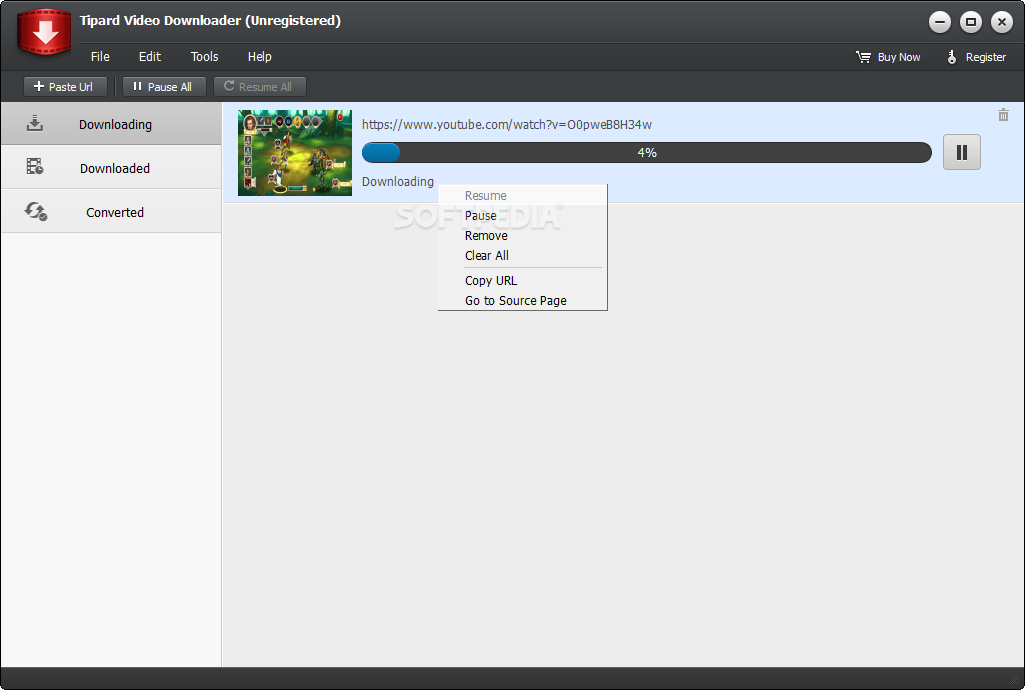The width and height of the screenshot is (1025, 690).
Task: Click the Paste Url button
Action: (x=65, y=86)
